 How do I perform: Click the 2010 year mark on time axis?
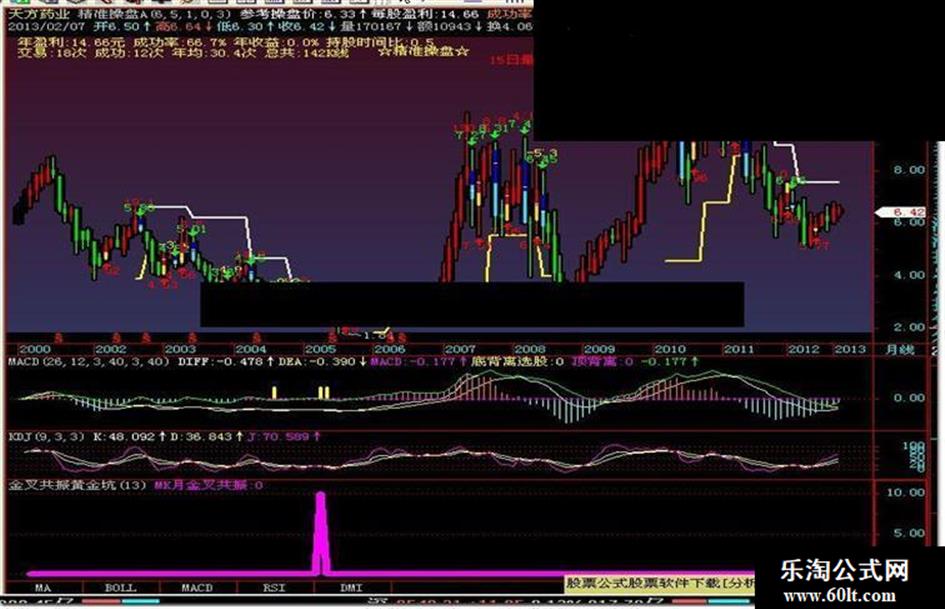click(x=670, y=349)
